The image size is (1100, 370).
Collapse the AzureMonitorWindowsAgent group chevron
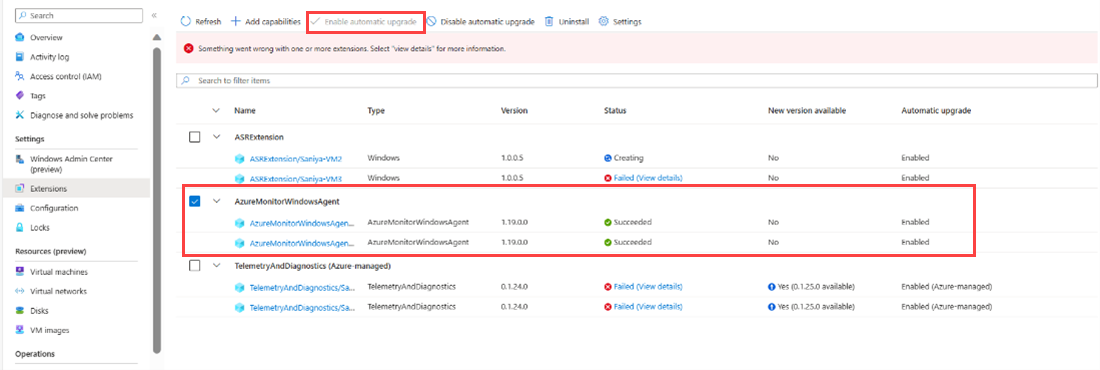[x=216, y=201]
